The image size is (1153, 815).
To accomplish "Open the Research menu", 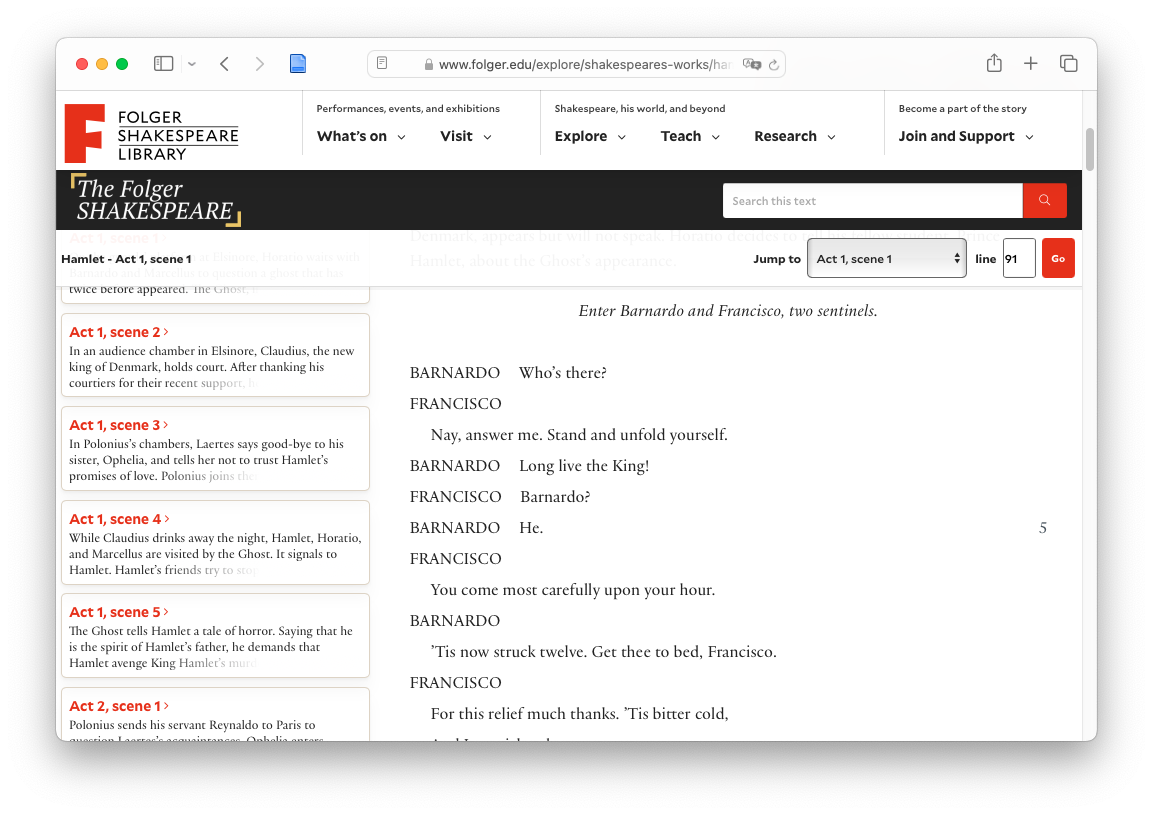I will [795, 136].
